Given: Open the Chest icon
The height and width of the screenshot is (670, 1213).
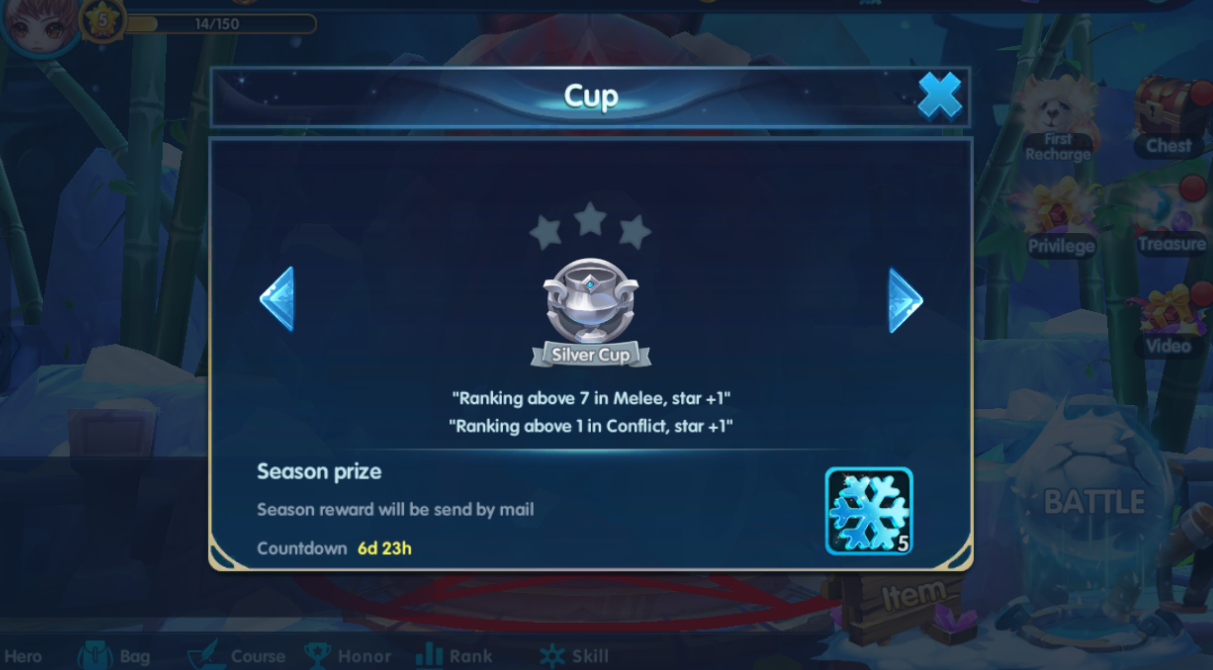Looking at the screenshot, I should 1170,117.
